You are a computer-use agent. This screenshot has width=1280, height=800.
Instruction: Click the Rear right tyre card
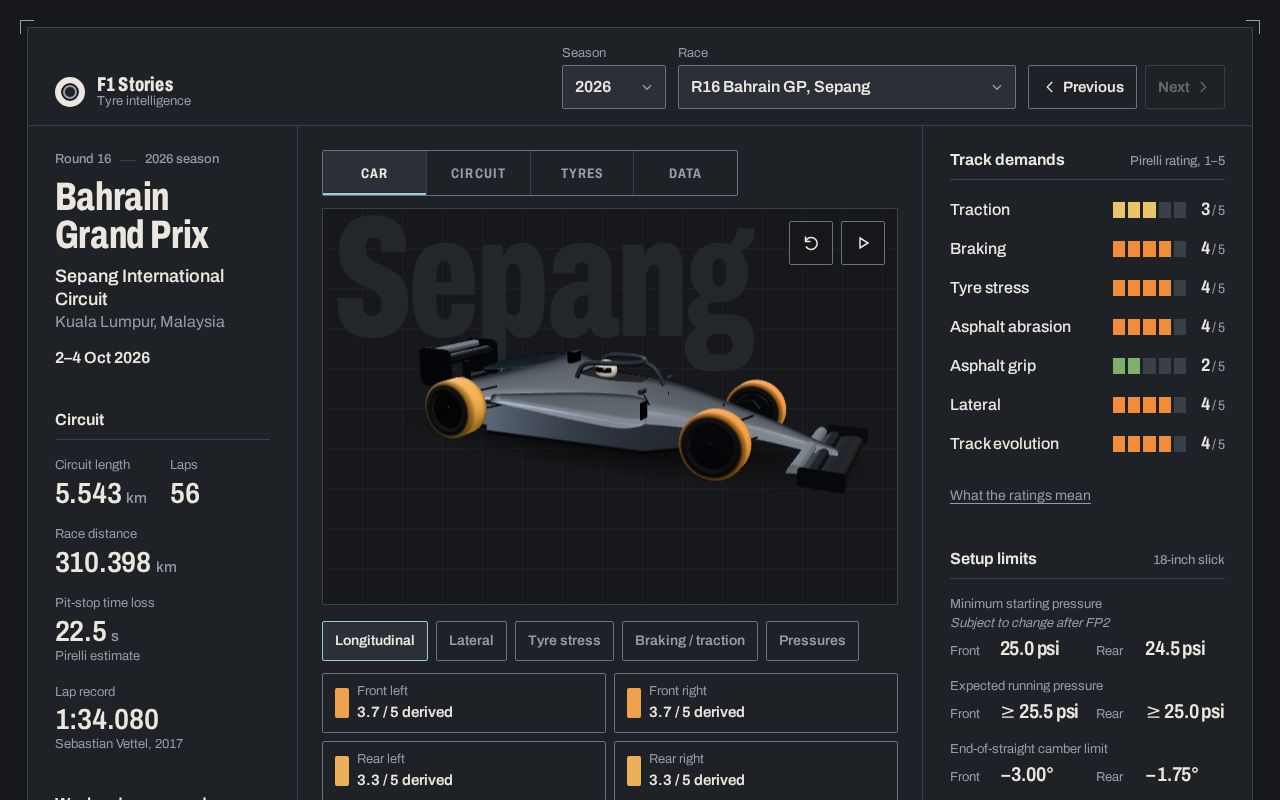(756, 770)
